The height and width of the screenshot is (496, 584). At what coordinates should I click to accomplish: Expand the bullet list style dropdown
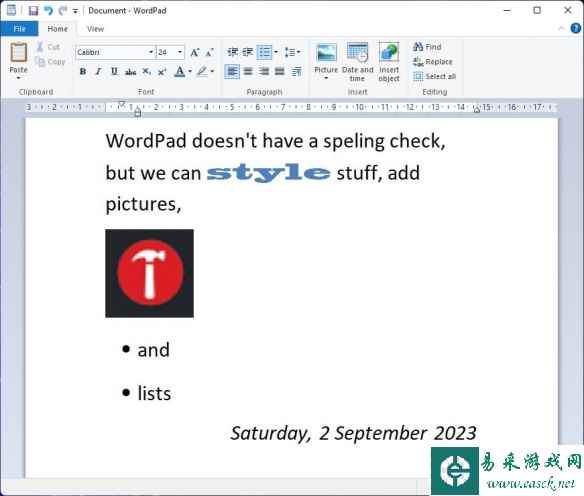(276, 52)
